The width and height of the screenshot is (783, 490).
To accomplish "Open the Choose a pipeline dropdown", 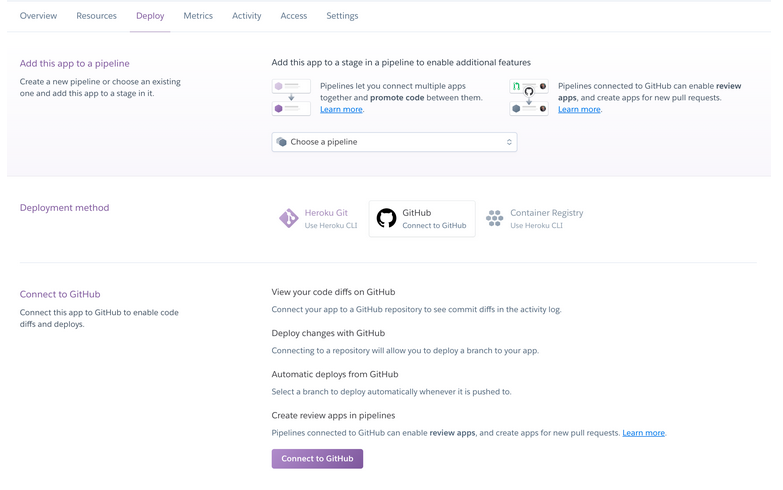I will pyautogui.click(x=394, y=142).
